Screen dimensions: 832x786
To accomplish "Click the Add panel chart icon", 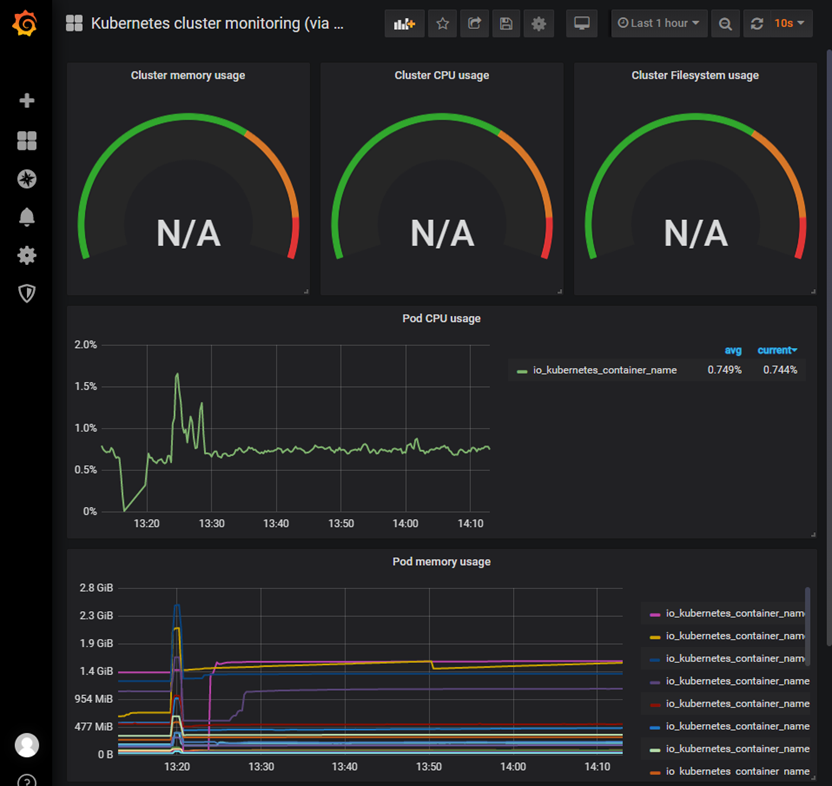I will (x=404, y=23).
